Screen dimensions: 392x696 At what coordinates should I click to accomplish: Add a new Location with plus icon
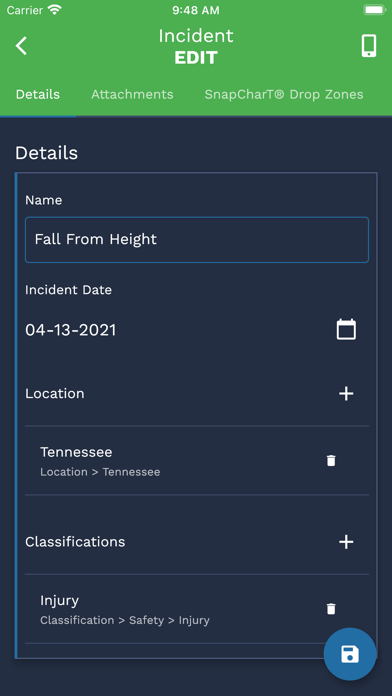click(x=346, y=394)
